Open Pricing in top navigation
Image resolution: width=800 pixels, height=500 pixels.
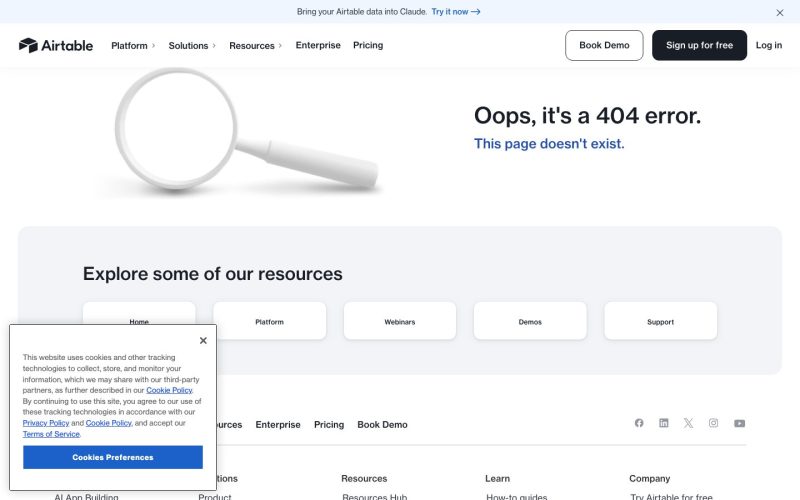[x=368, y=45]
